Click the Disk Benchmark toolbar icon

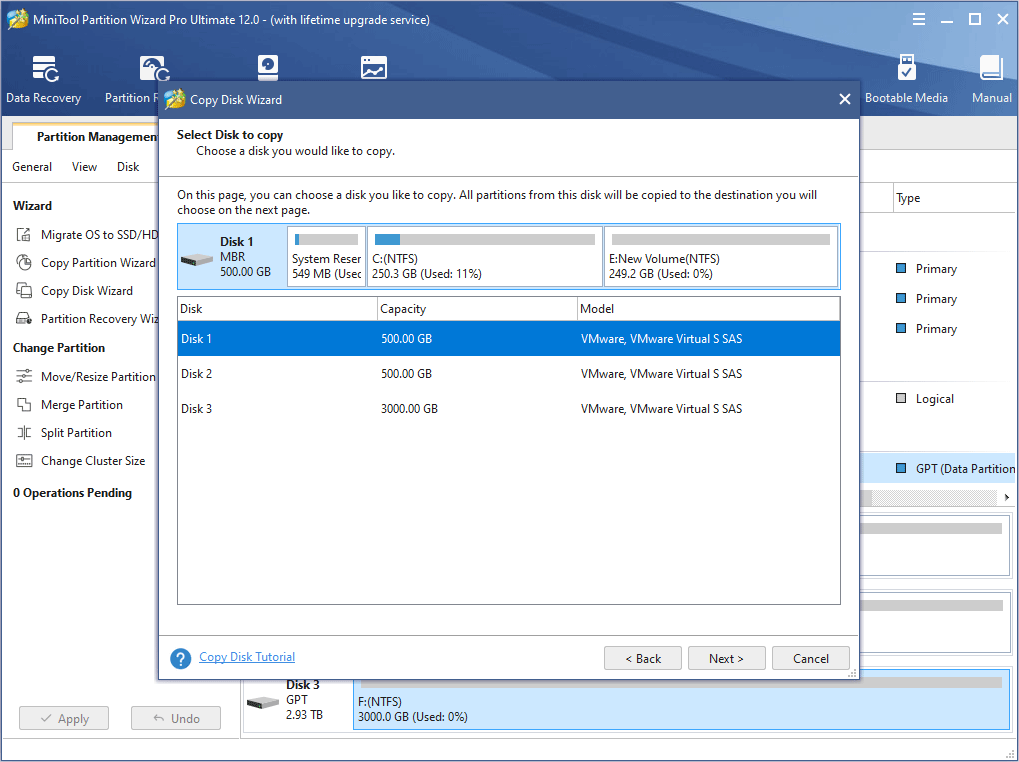(x=268, y=68)
